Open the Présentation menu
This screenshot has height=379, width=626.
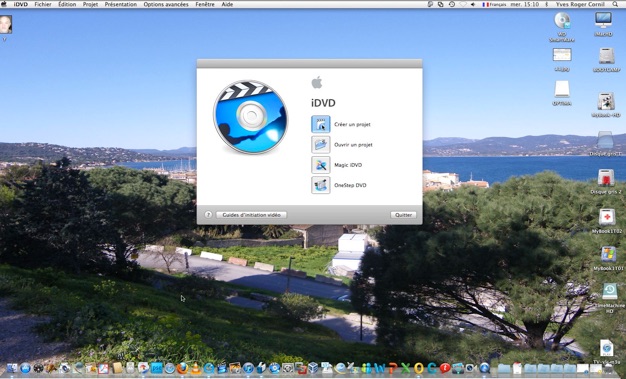pos(121,4)
